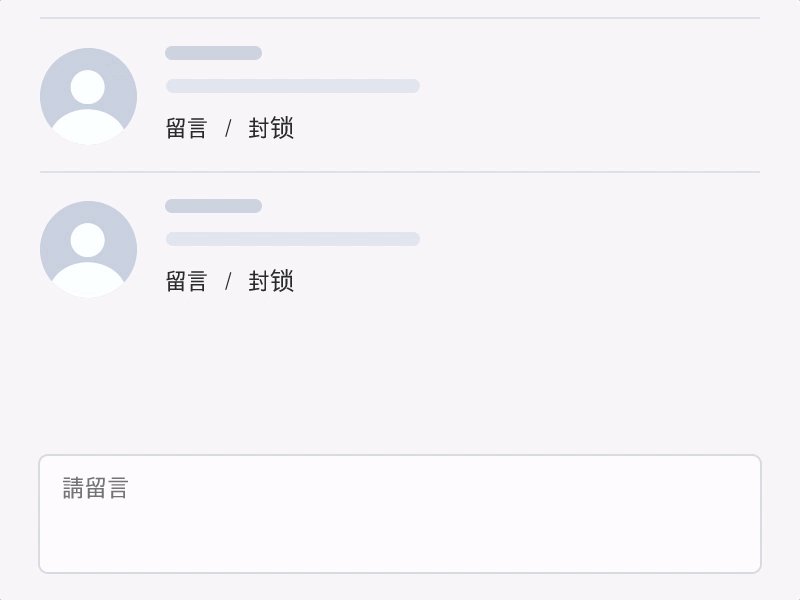Viewport: 800px width, 600px height.
Task: Click the divider line above the top user
Action: click(400, 18)
